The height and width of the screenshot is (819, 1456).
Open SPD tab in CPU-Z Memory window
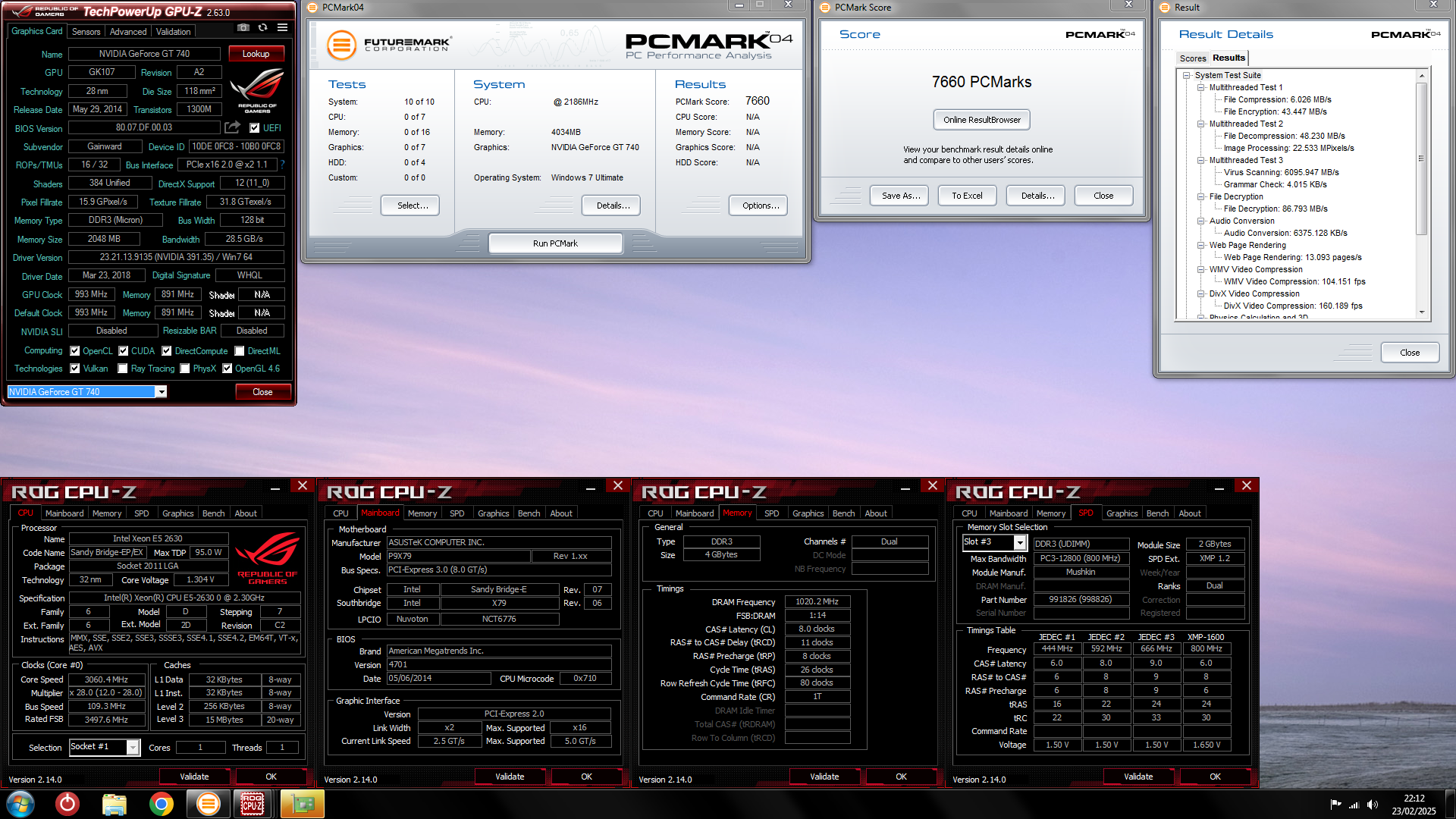(771, 513)
